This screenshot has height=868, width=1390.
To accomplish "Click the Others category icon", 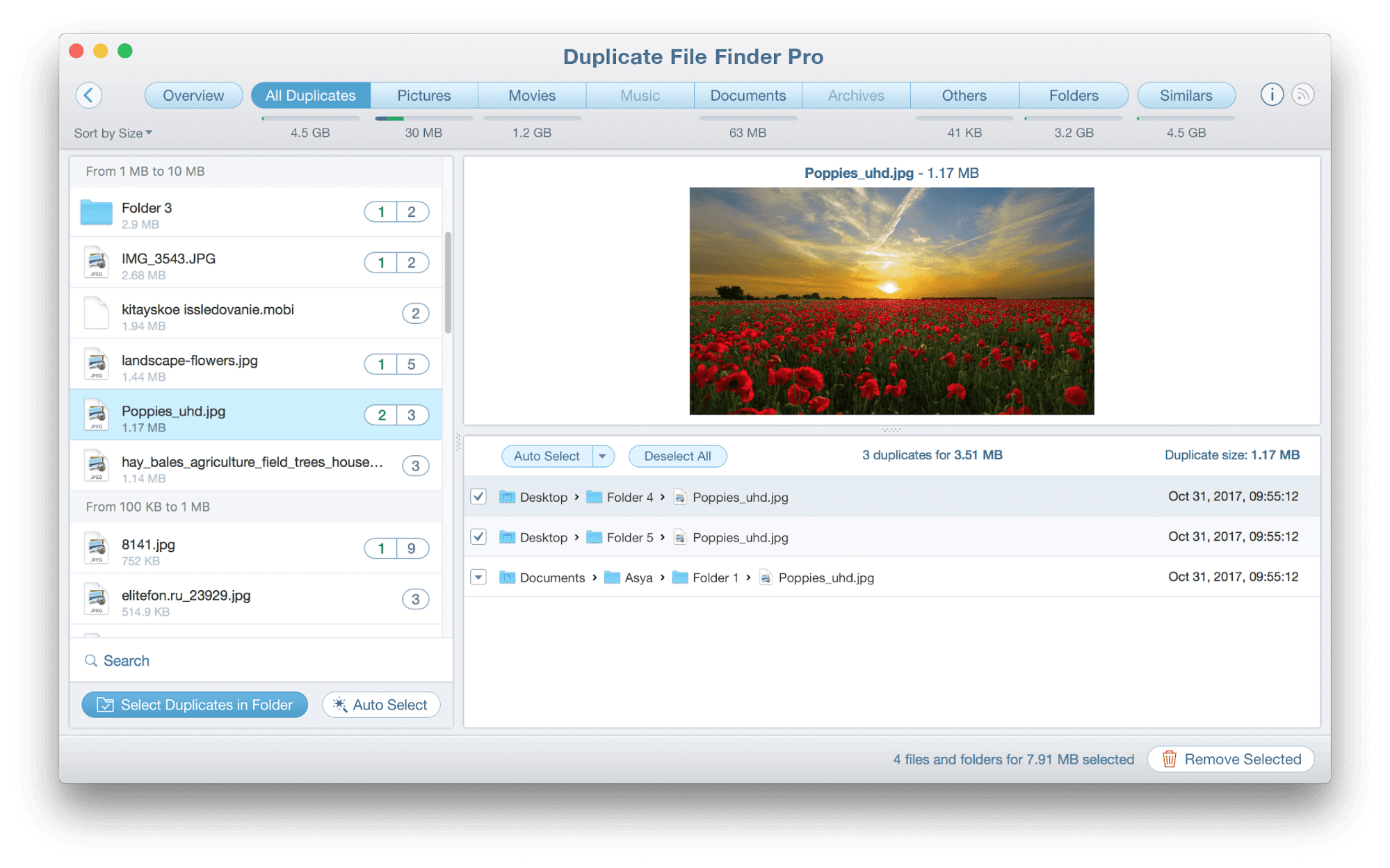I will [x=963, y=96].
